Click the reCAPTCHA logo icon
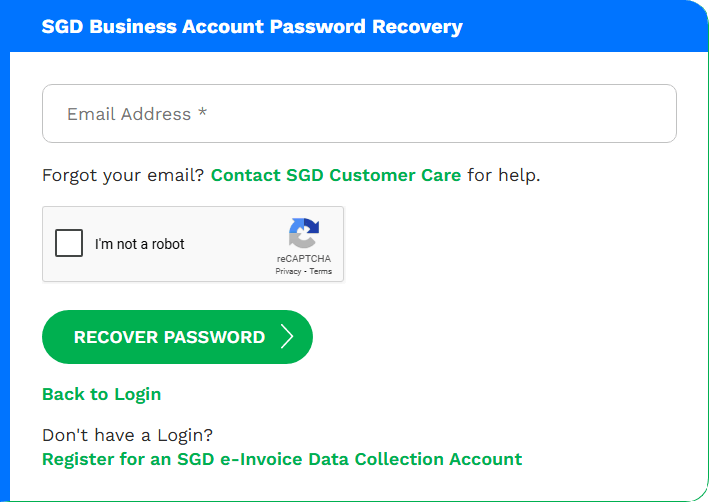The width and height of the screenshot is (709, 502). pyautogui.click(x=304, y=233)
